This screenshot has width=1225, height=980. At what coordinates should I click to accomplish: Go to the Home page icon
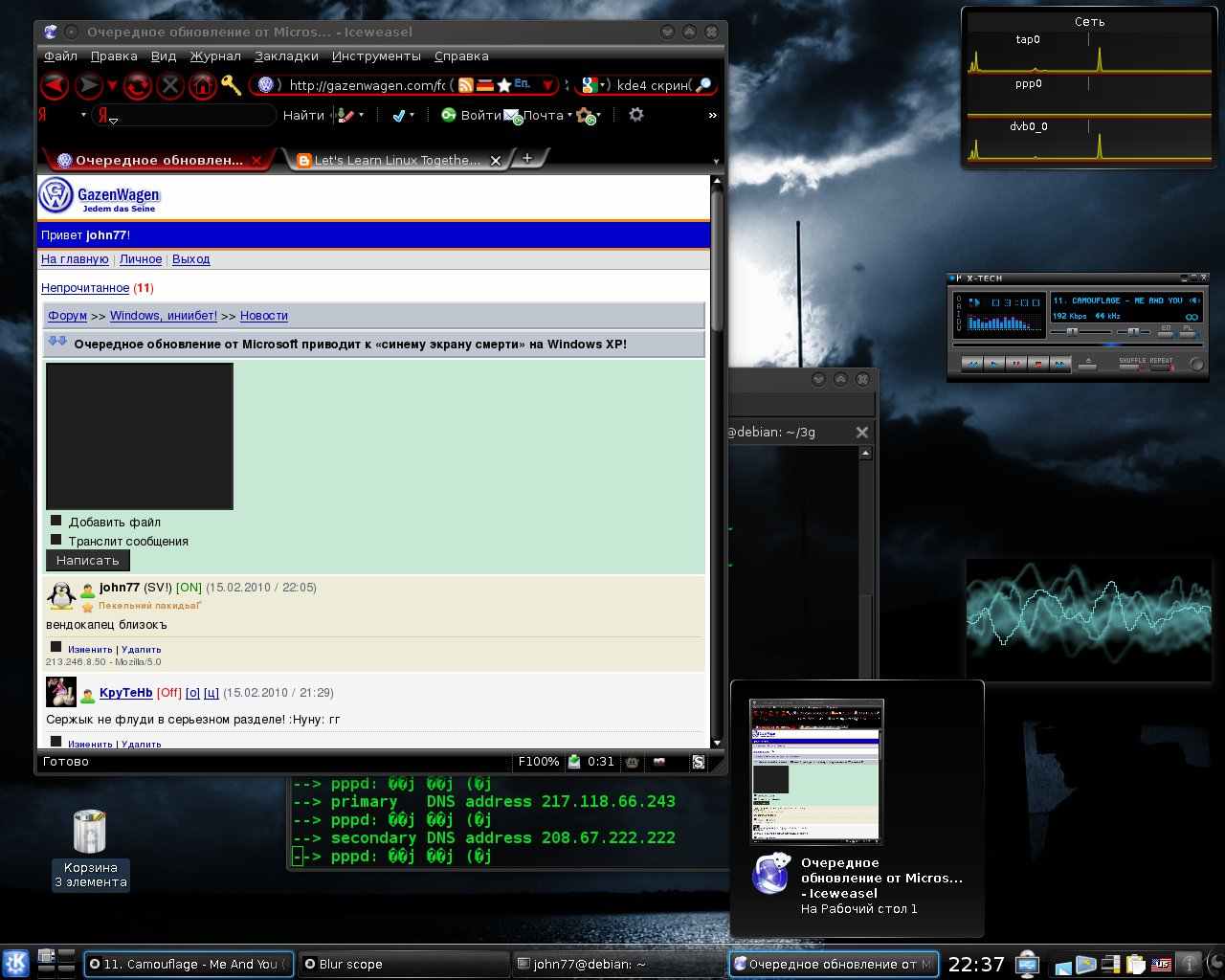coord(202,86)
